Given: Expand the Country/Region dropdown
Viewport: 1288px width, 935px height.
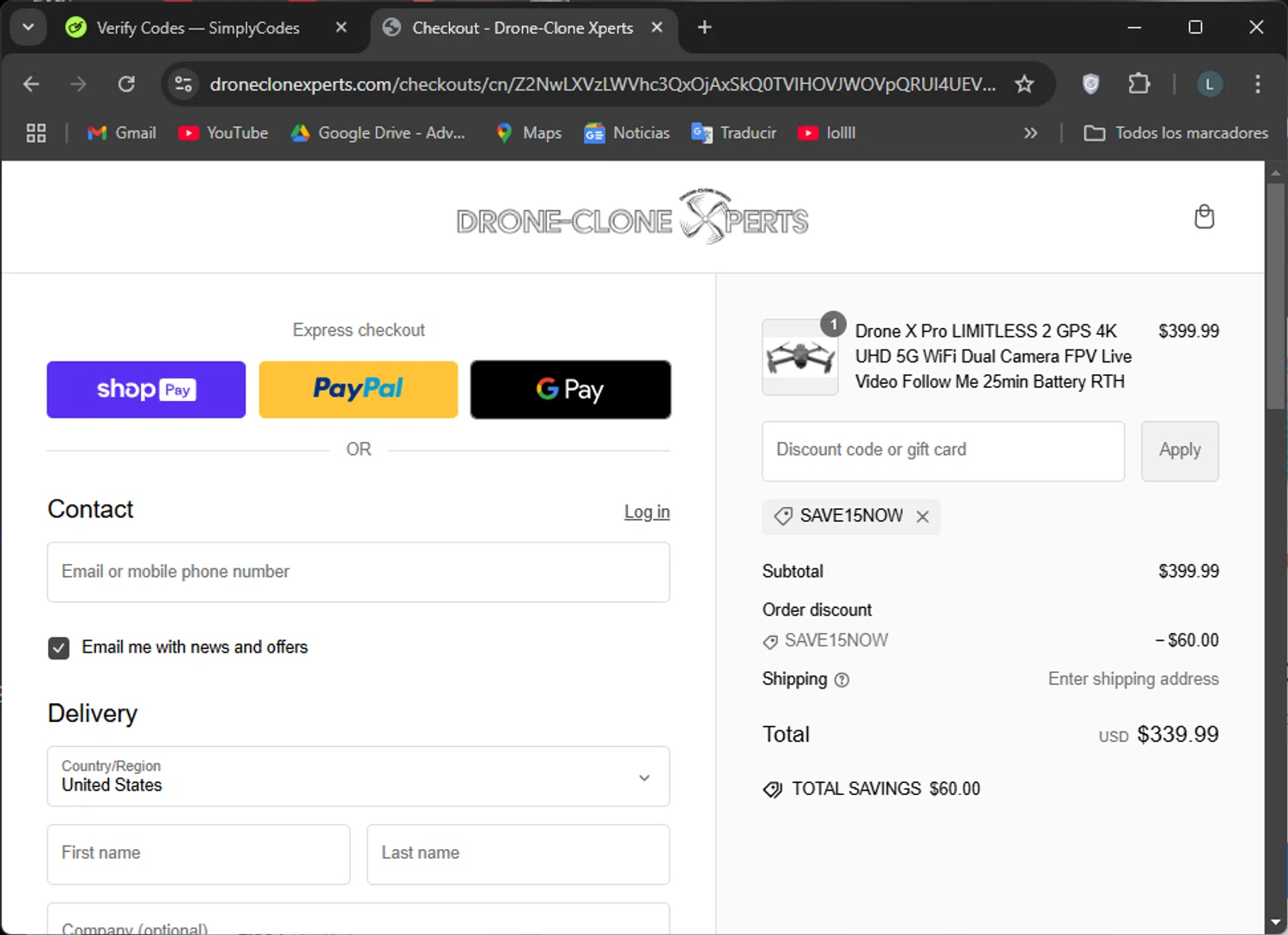Looking at the screenshot, I should click(x=358, y=776).
